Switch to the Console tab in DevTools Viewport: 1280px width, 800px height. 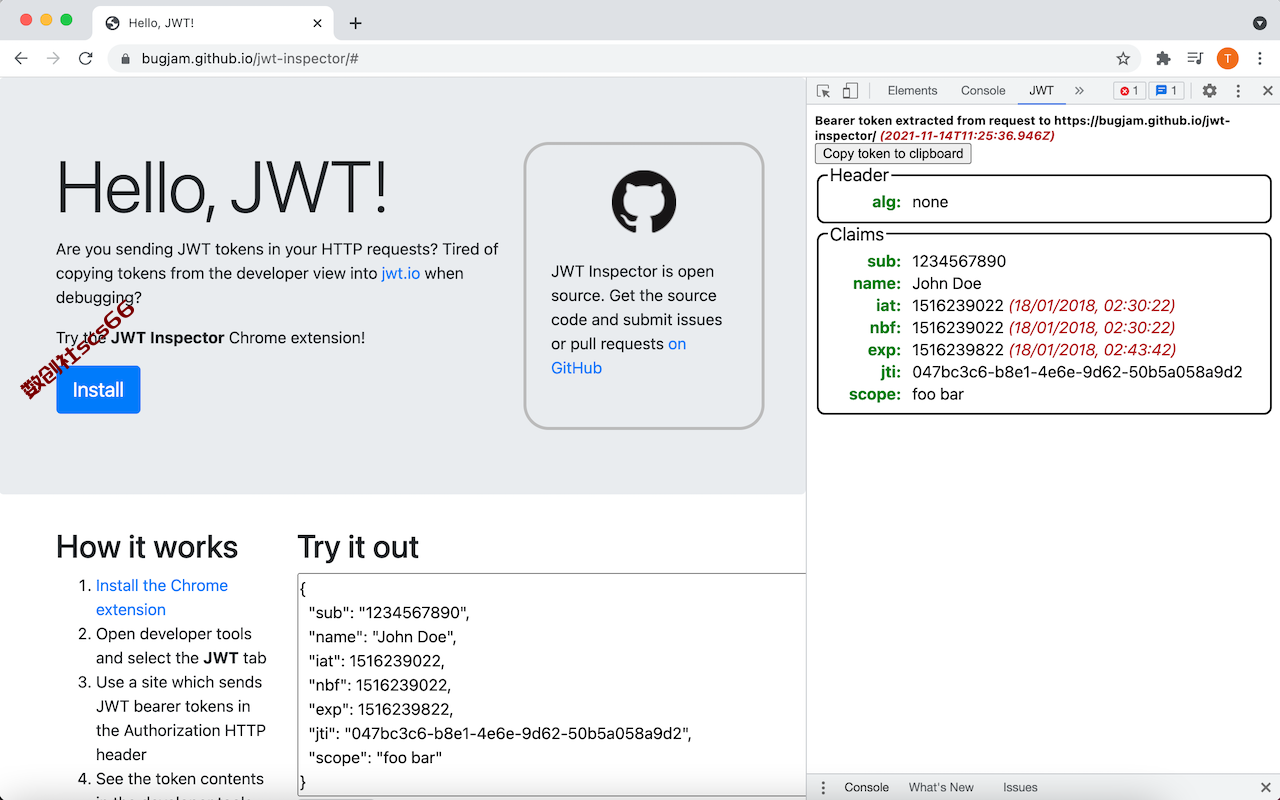point(983,91)
